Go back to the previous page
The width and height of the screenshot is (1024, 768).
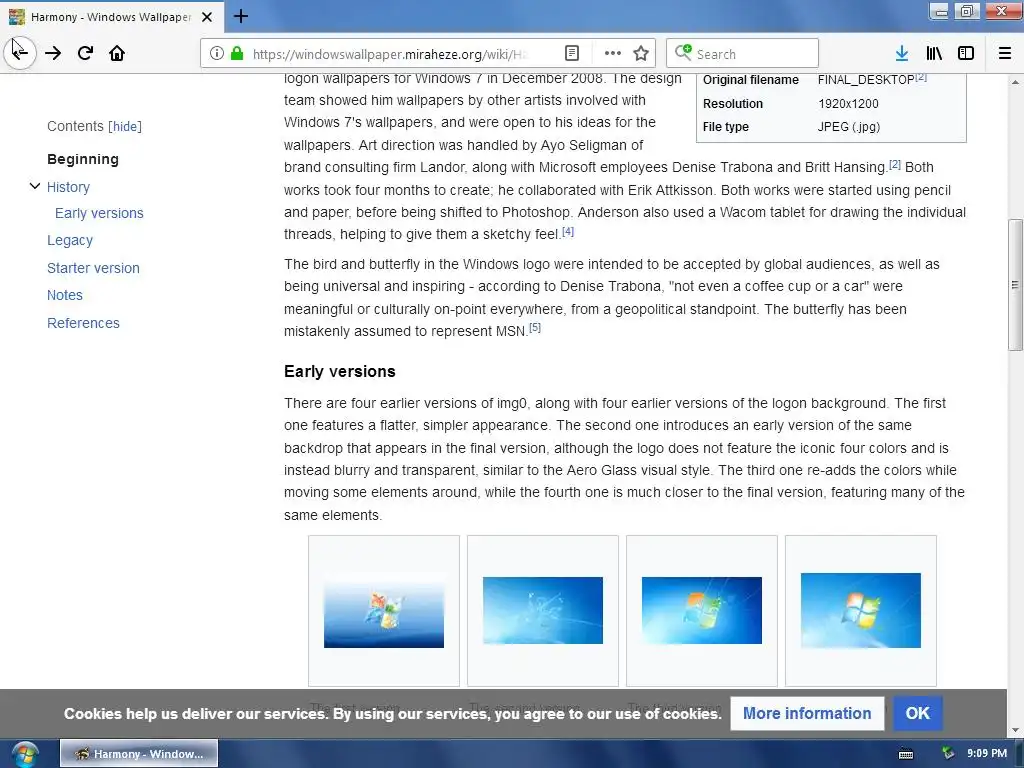[20, 53]
